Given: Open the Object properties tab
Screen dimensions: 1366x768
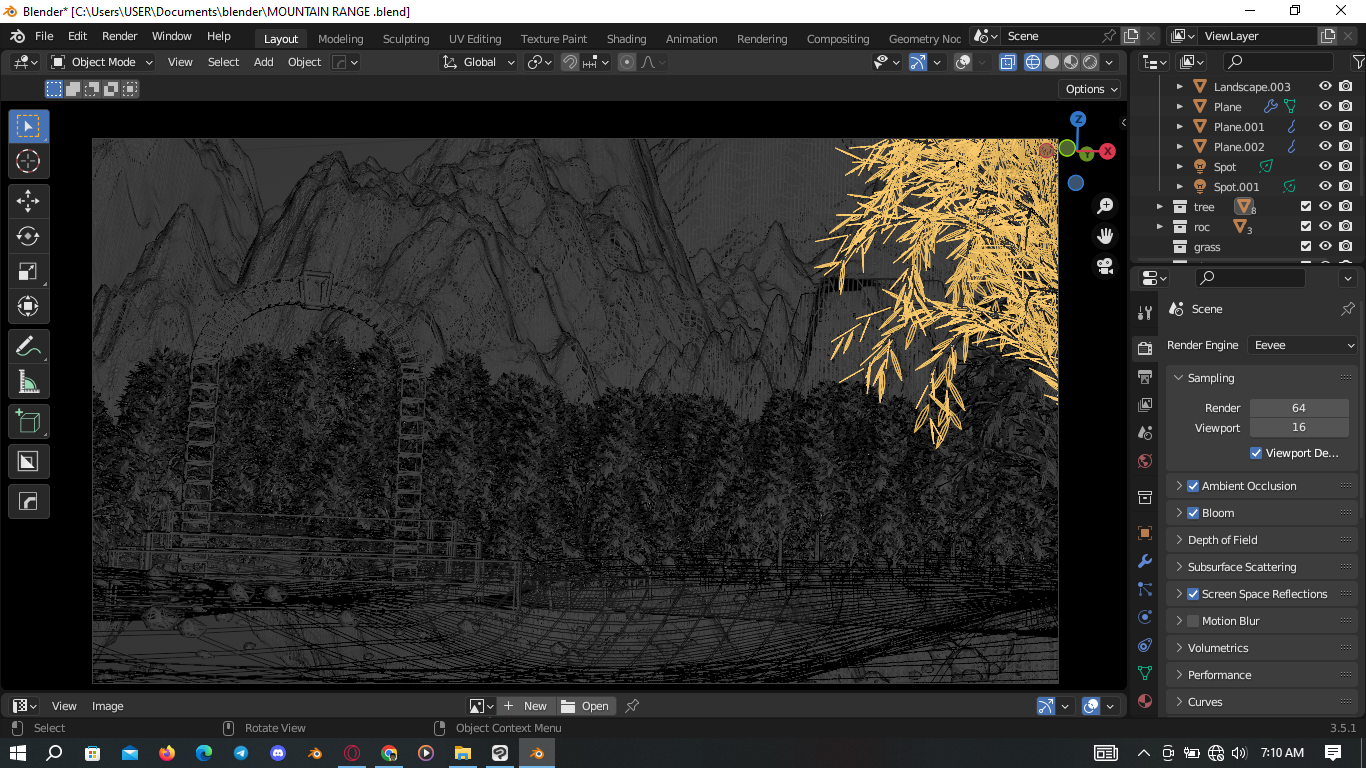Looking at the screenshot, I should (1145, 533).
